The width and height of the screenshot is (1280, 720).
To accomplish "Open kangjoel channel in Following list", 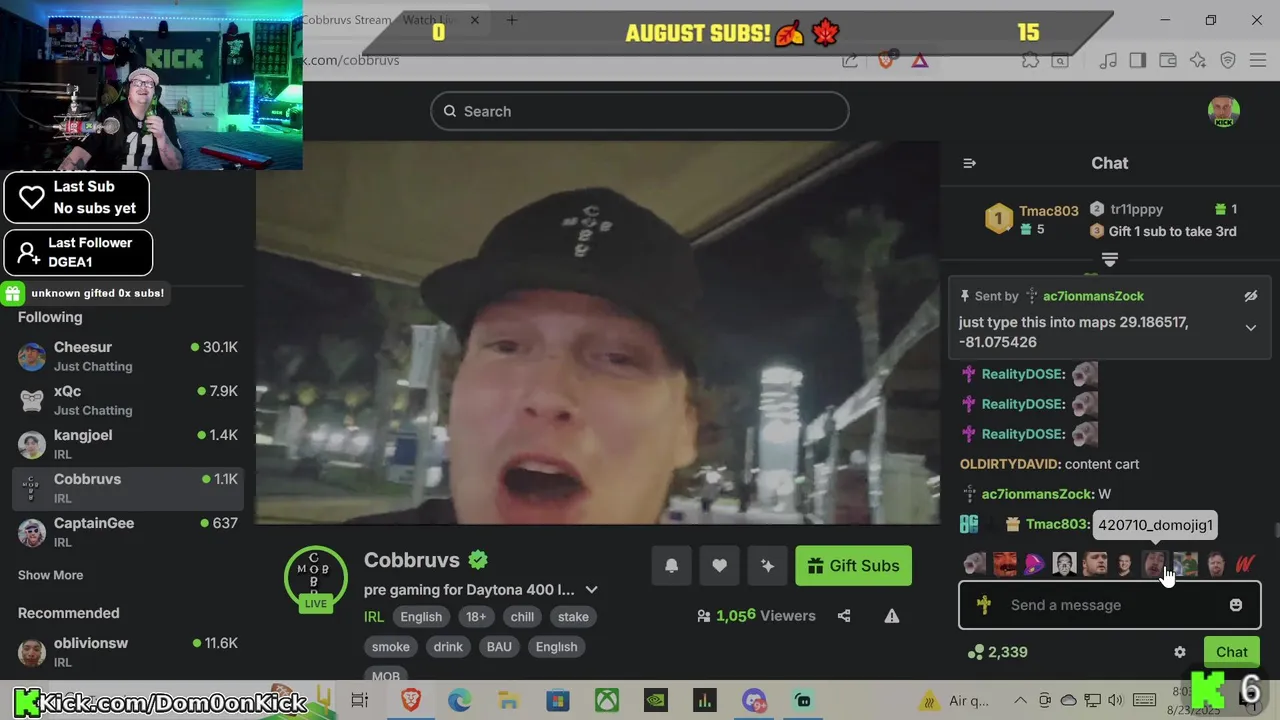I will coord(128,443).
